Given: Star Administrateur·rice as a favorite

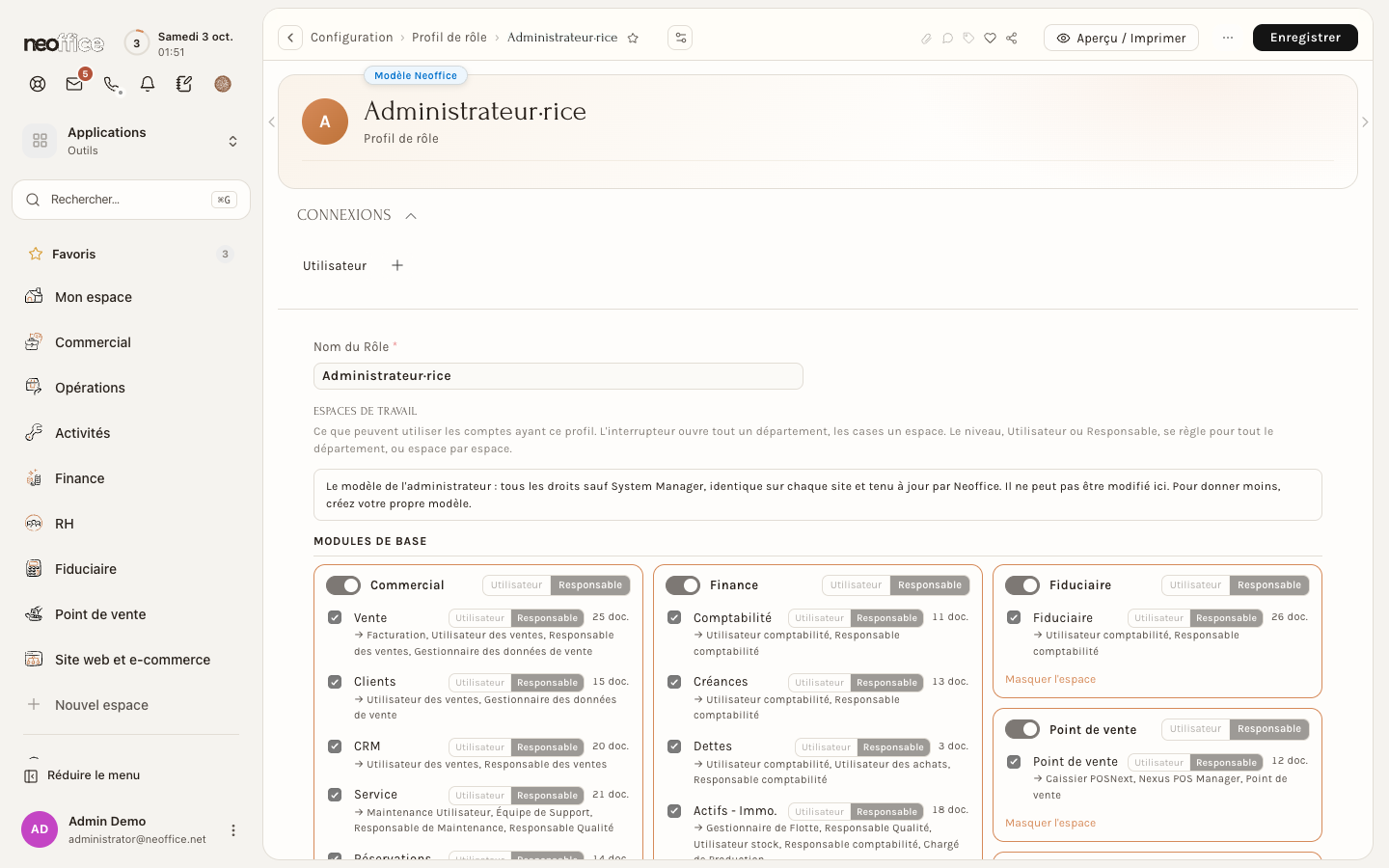Looking at the screenshot, I should tap(633, 38).
